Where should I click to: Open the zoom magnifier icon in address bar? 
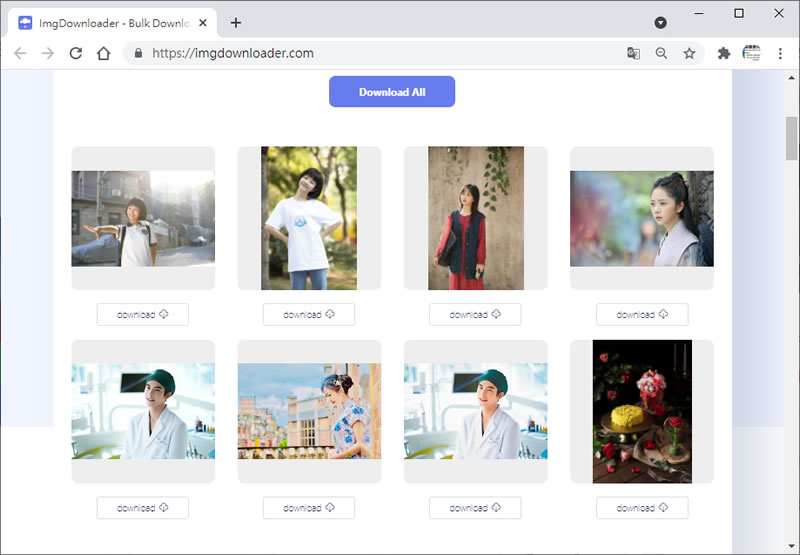pos(661,53)
